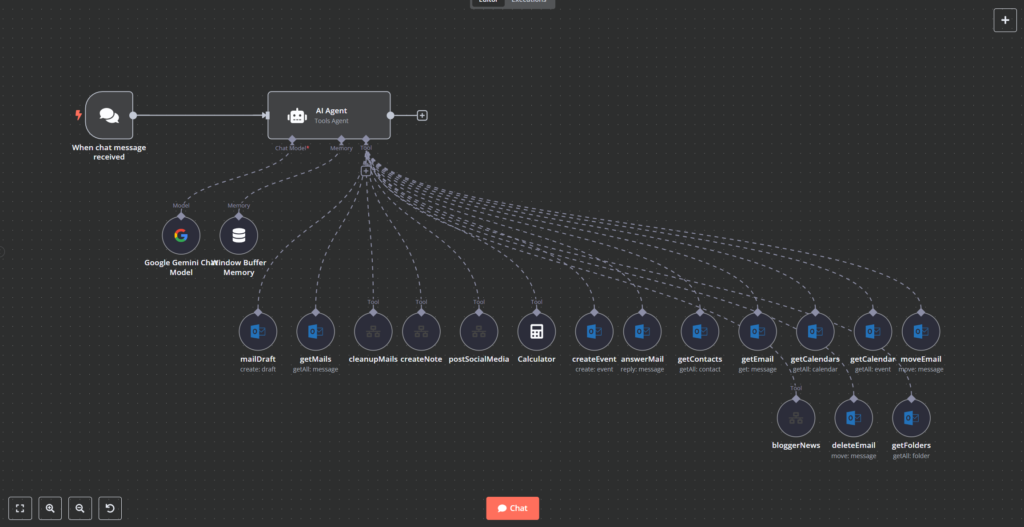Zoom in on the workflow canvas
This screenshot has width=1024, height=527.
point(50,508)
